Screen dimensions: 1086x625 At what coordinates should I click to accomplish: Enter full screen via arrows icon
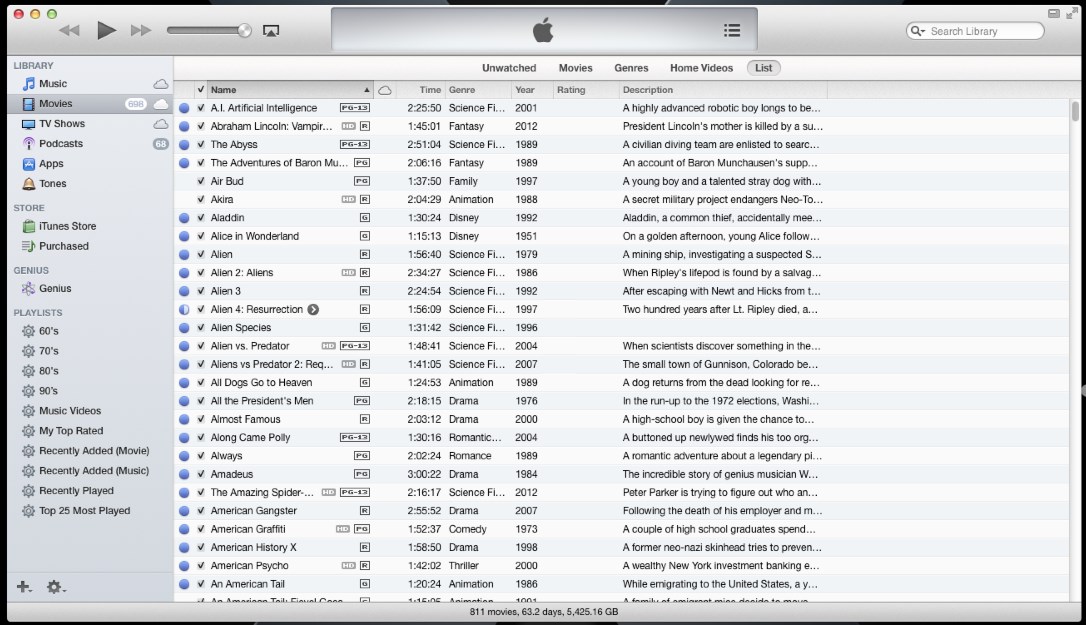pyautogui.click(x=1072, y=13)
